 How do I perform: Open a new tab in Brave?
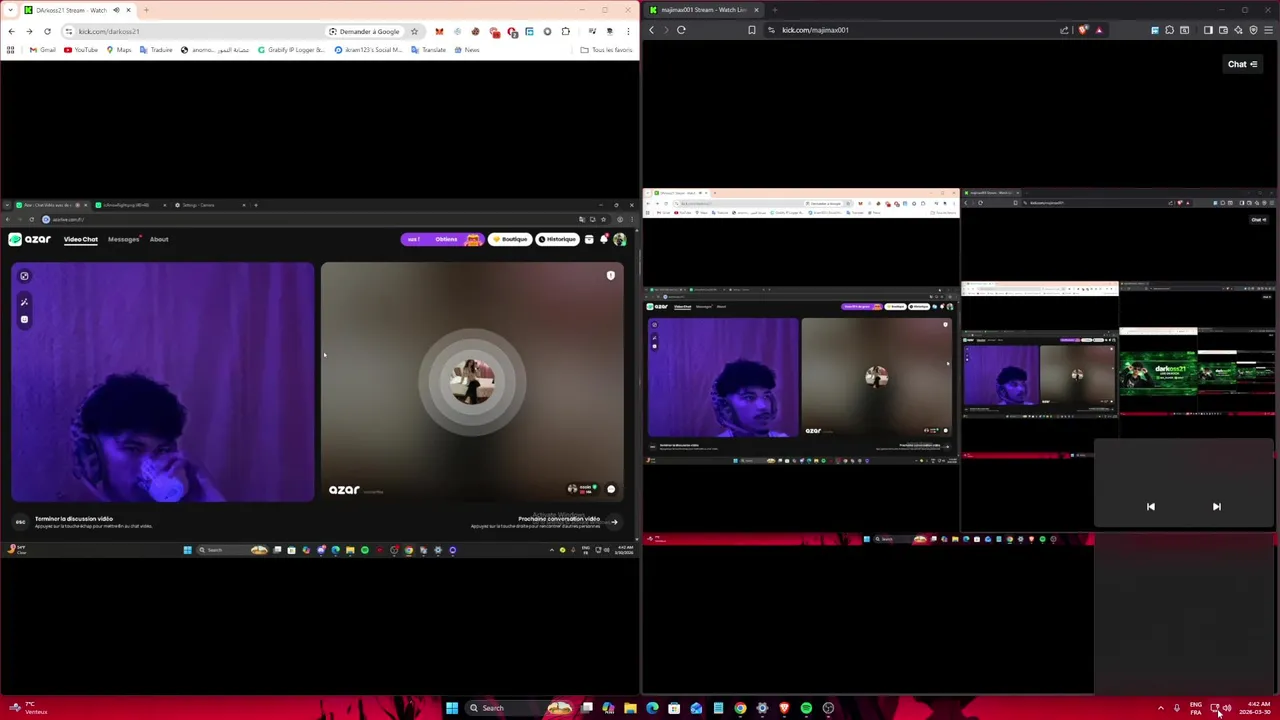click(x=775, y=10)
